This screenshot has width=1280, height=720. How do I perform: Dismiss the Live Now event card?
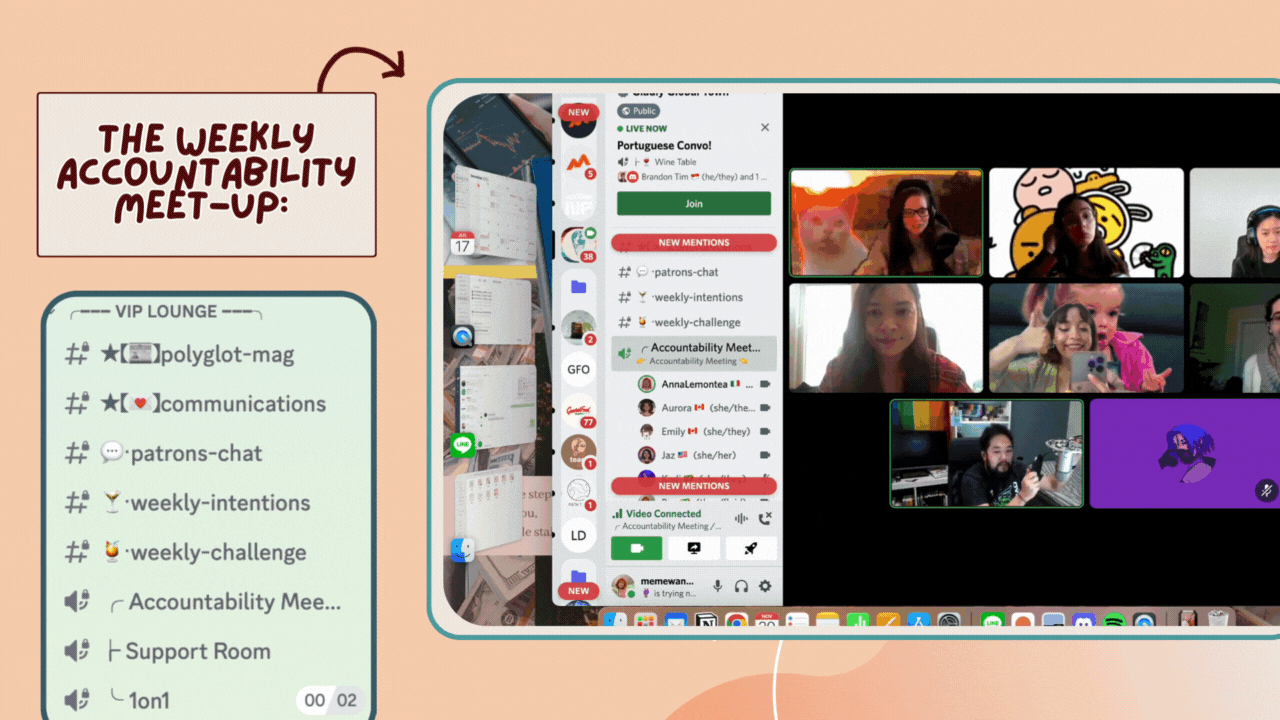(765, 128)
